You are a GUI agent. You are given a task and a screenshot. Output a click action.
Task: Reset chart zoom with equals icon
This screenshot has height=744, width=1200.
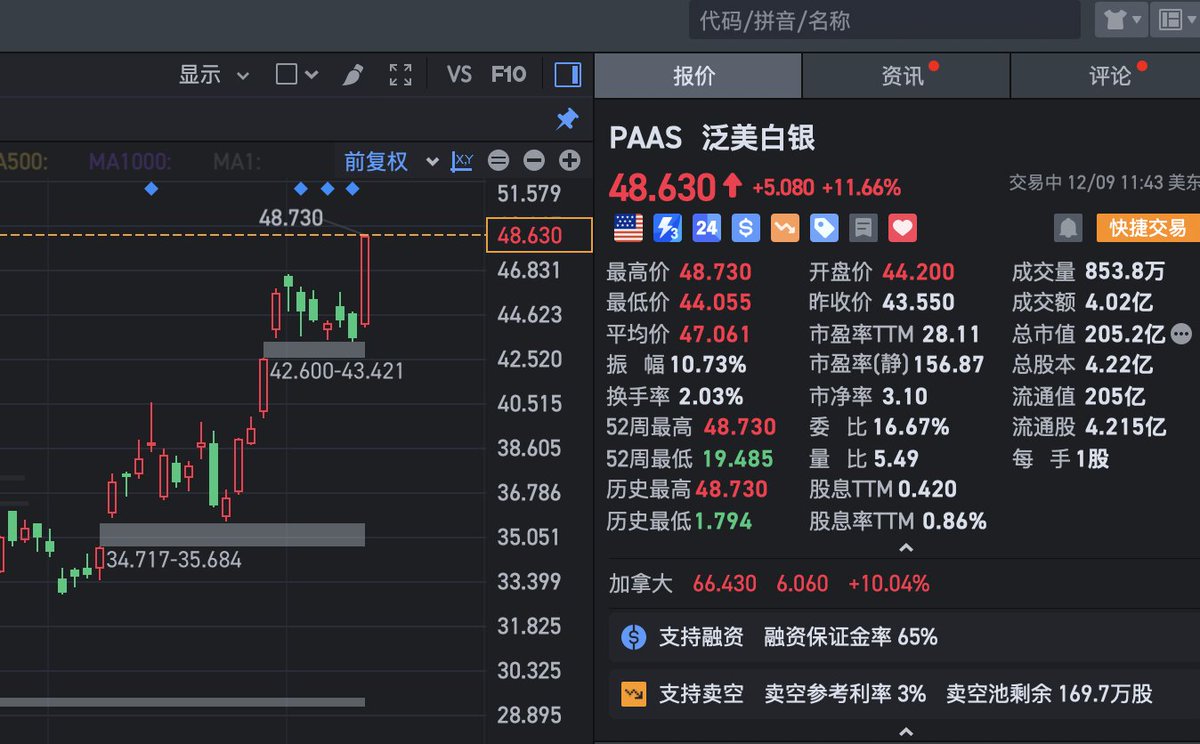498,161
